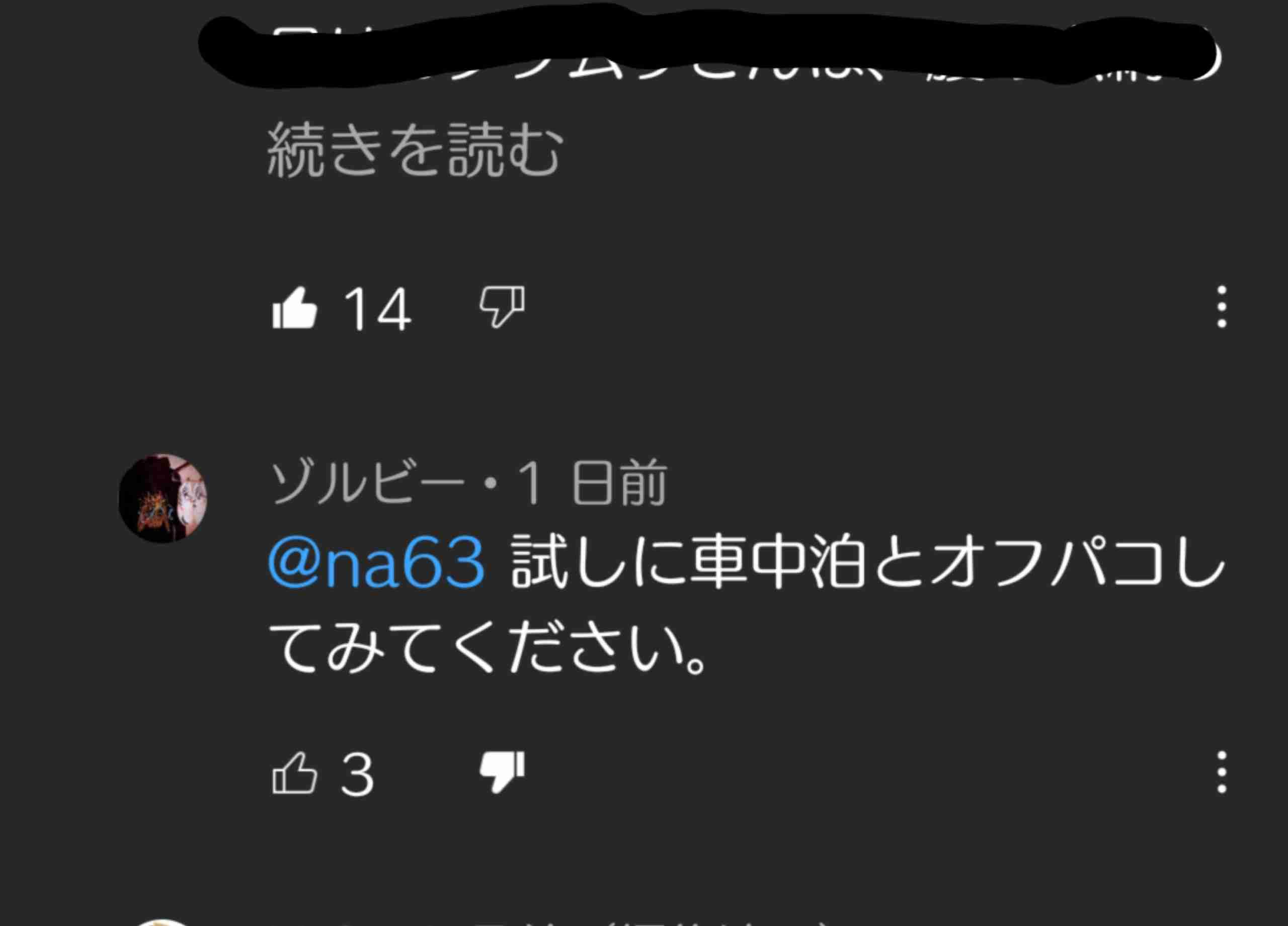Select the ・ separator after ゾルビー
The height and width of the screenshot is (926, 1288).
pyautogui.click(x=492, y=484)
